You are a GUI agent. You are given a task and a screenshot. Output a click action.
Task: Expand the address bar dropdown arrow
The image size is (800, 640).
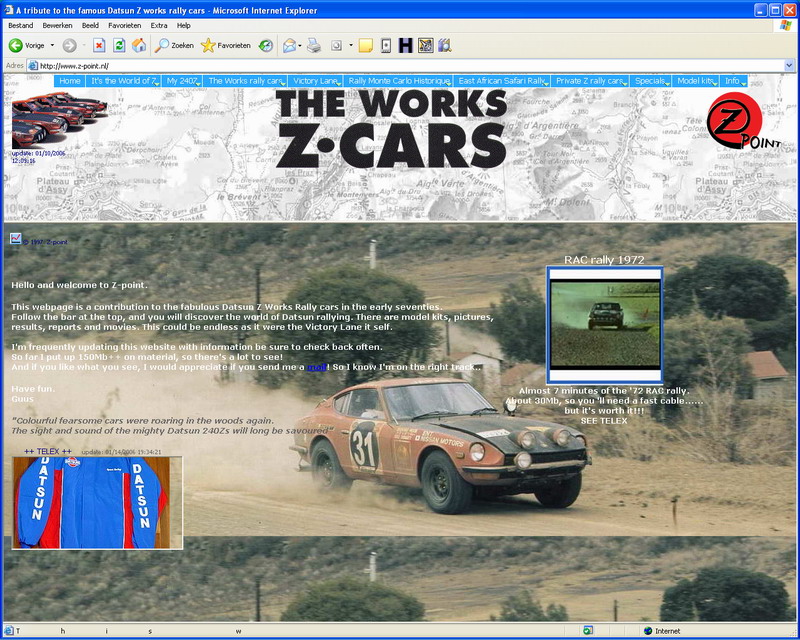789,65
